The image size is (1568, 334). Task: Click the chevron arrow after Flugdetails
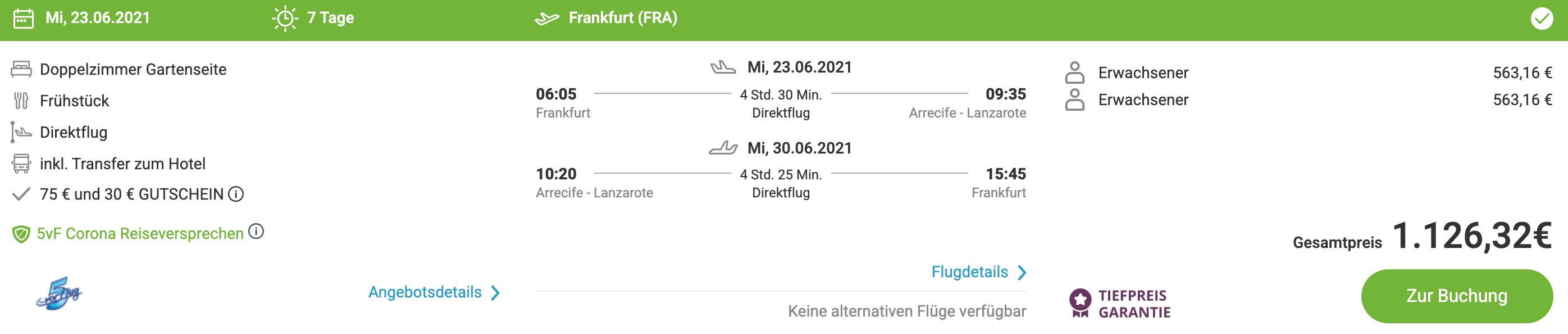(1022, 273)
